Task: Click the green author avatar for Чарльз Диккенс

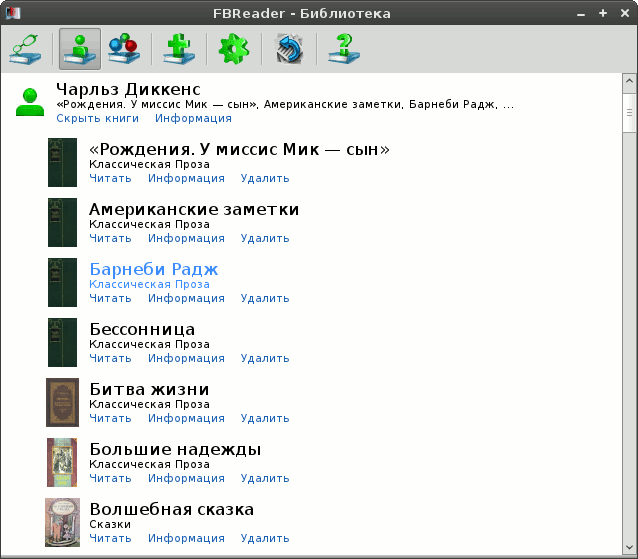Action: [x=30, y=102]
